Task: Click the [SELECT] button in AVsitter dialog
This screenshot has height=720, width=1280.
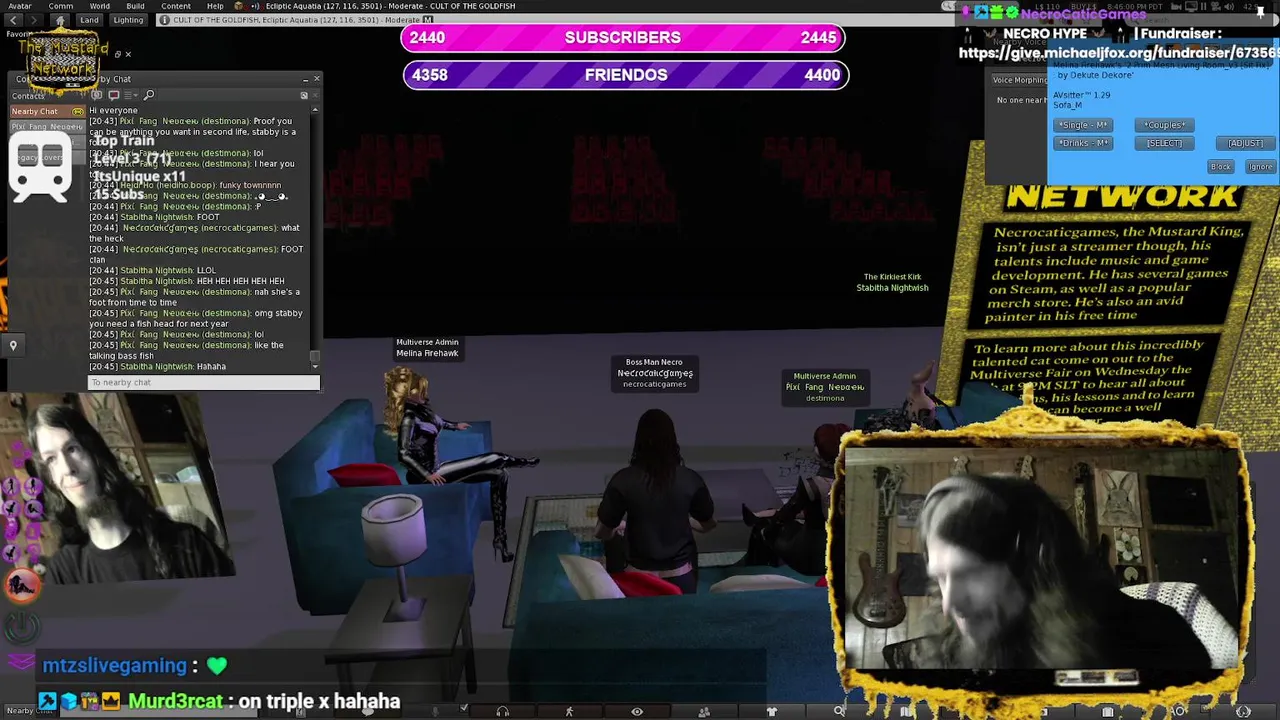Action: tap(1164, 143)
